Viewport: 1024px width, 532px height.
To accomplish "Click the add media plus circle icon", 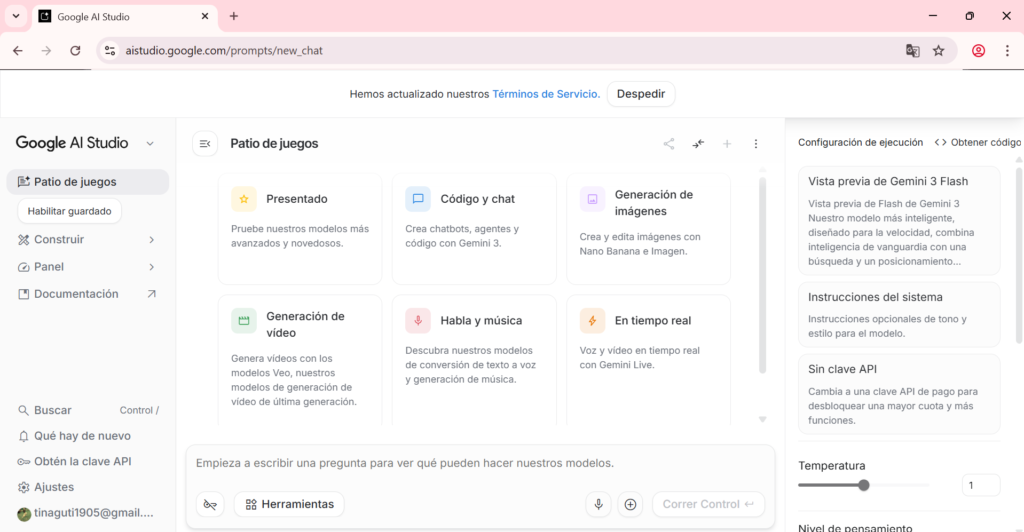I will (x=630, y=504).
